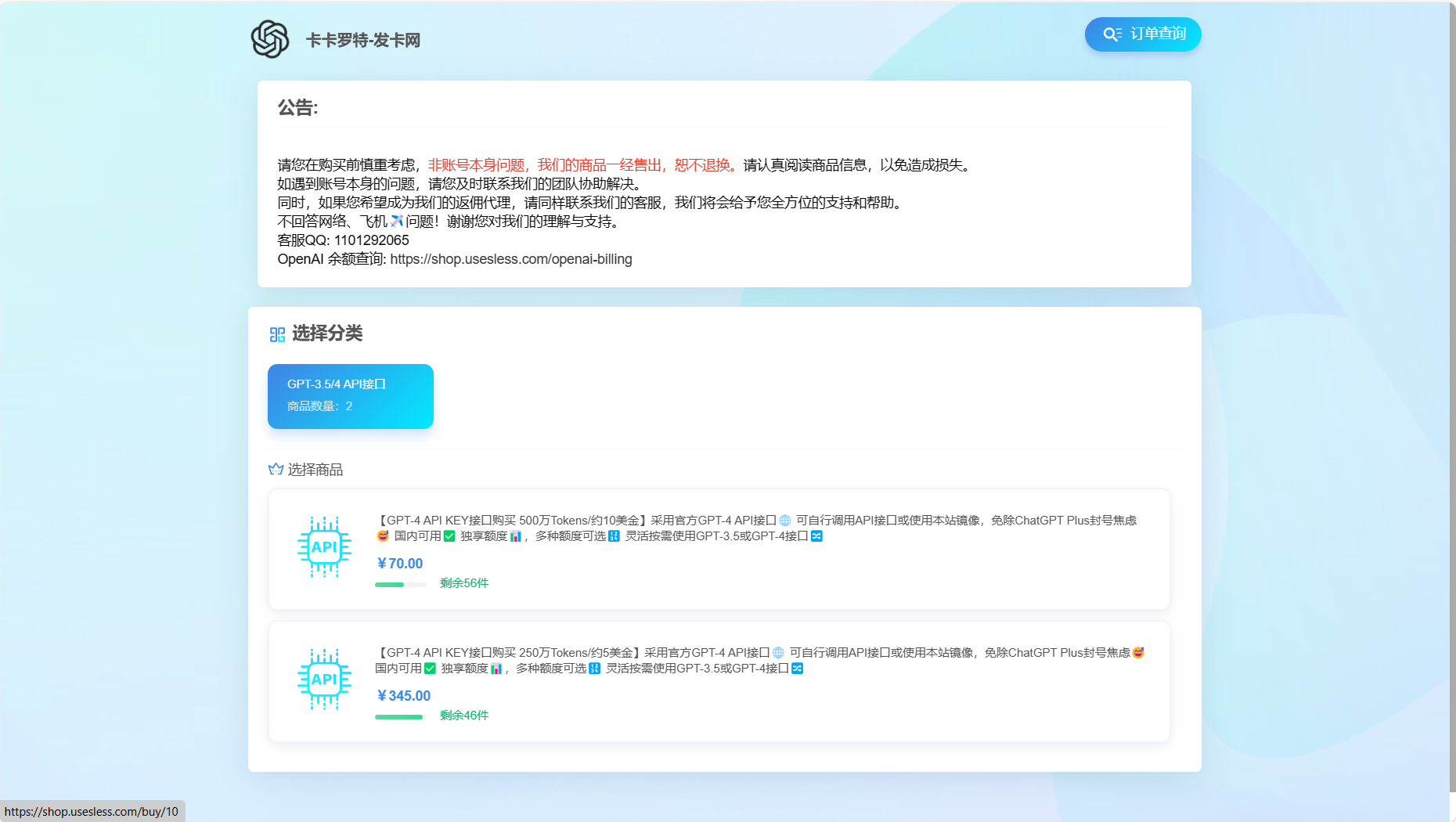Click the 商品数量: 2 count text
1456x822 pixels.
point(319,406)
